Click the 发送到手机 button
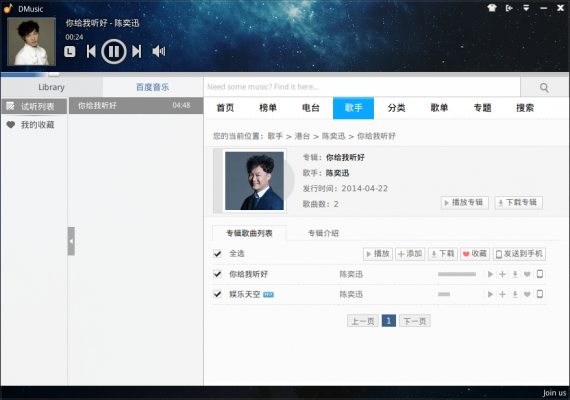The image size is (570, 400). [519, 254]
